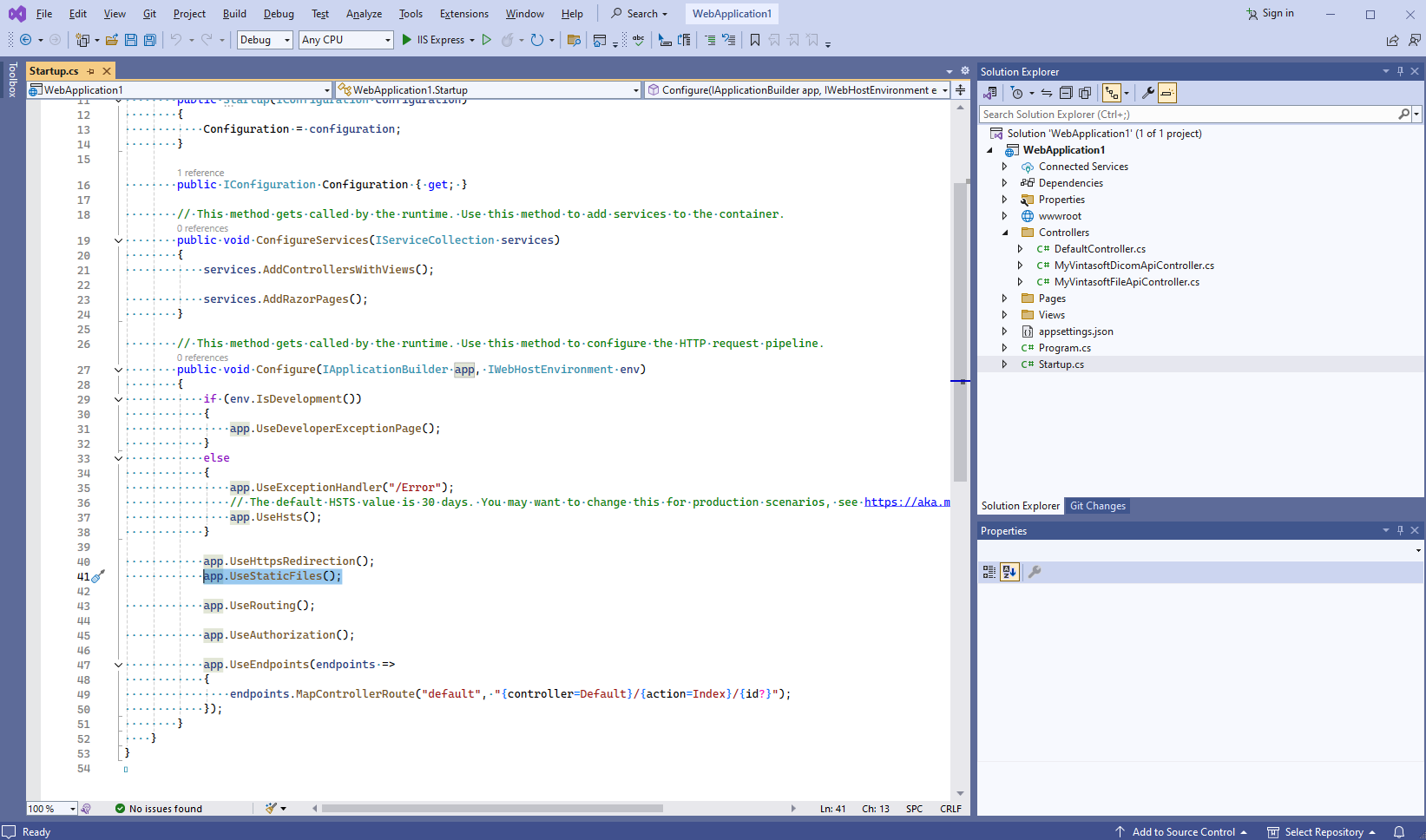Open the Build menu
Screen dimensions: 1426x840
click(x=234, y=14)
